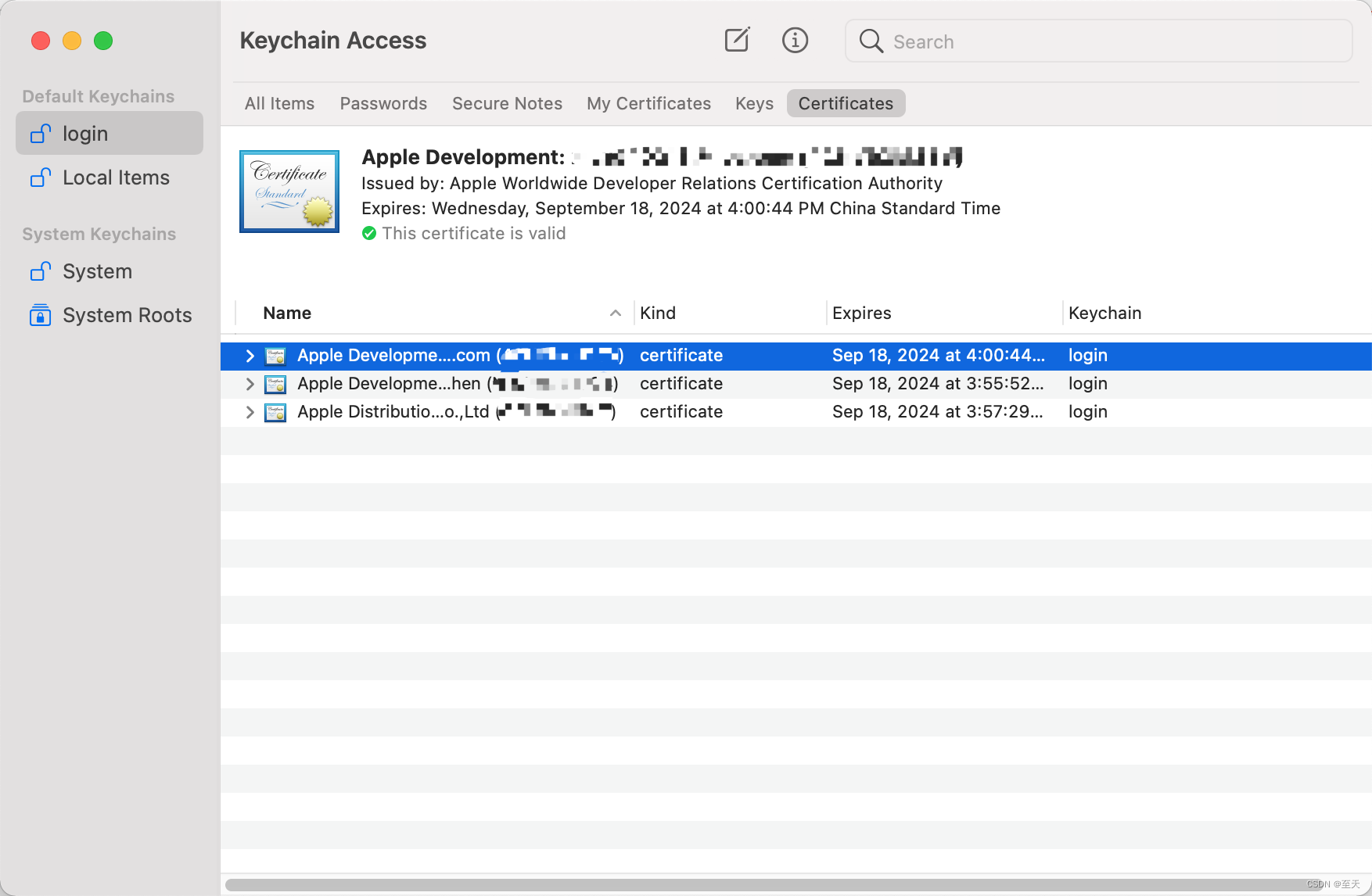The height and width of the screenshot is (896, 1372).
Task: Click the compose new keychain item icon
Action: click(x=737, y=40)
